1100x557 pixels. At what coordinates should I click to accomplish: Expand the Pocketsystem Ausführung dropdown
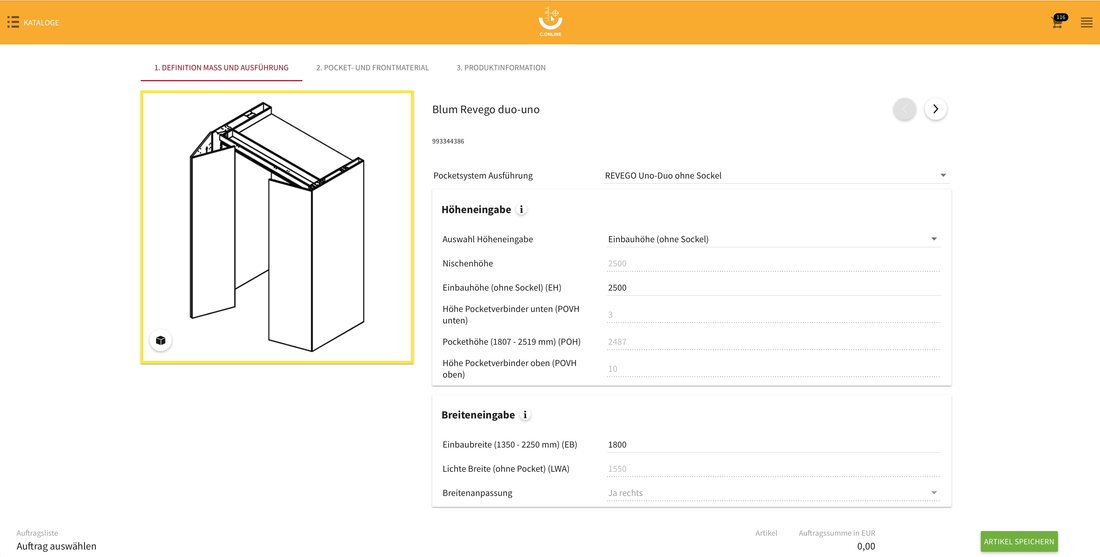pyautogui.click(x=776, y=175)
